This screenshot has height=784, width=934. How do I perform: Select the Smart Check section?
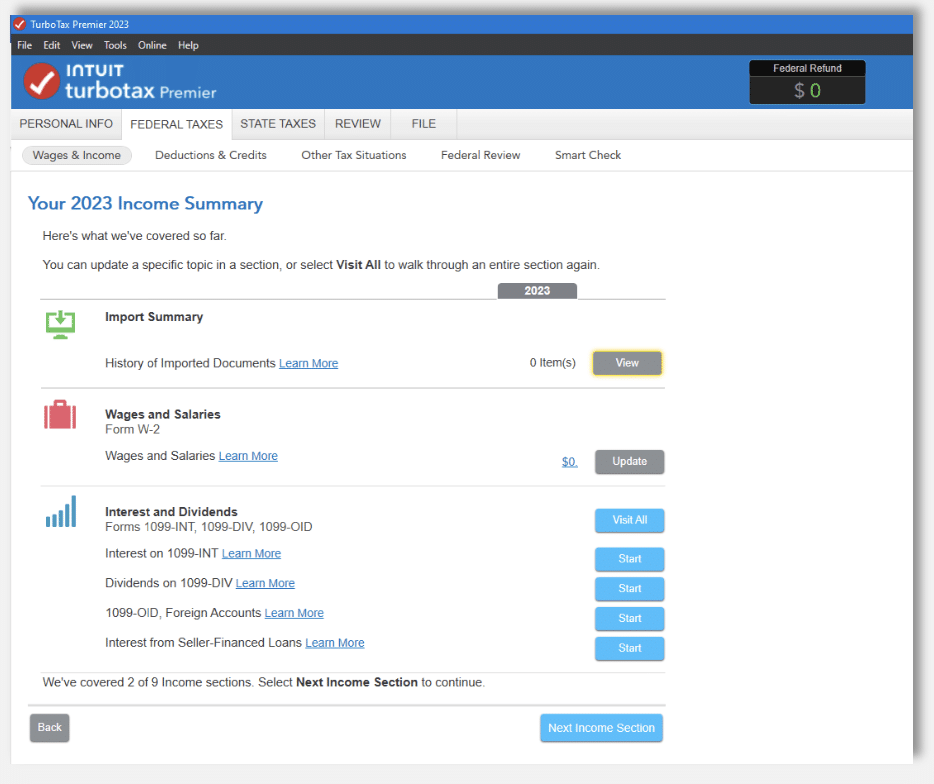click(587, 155)
